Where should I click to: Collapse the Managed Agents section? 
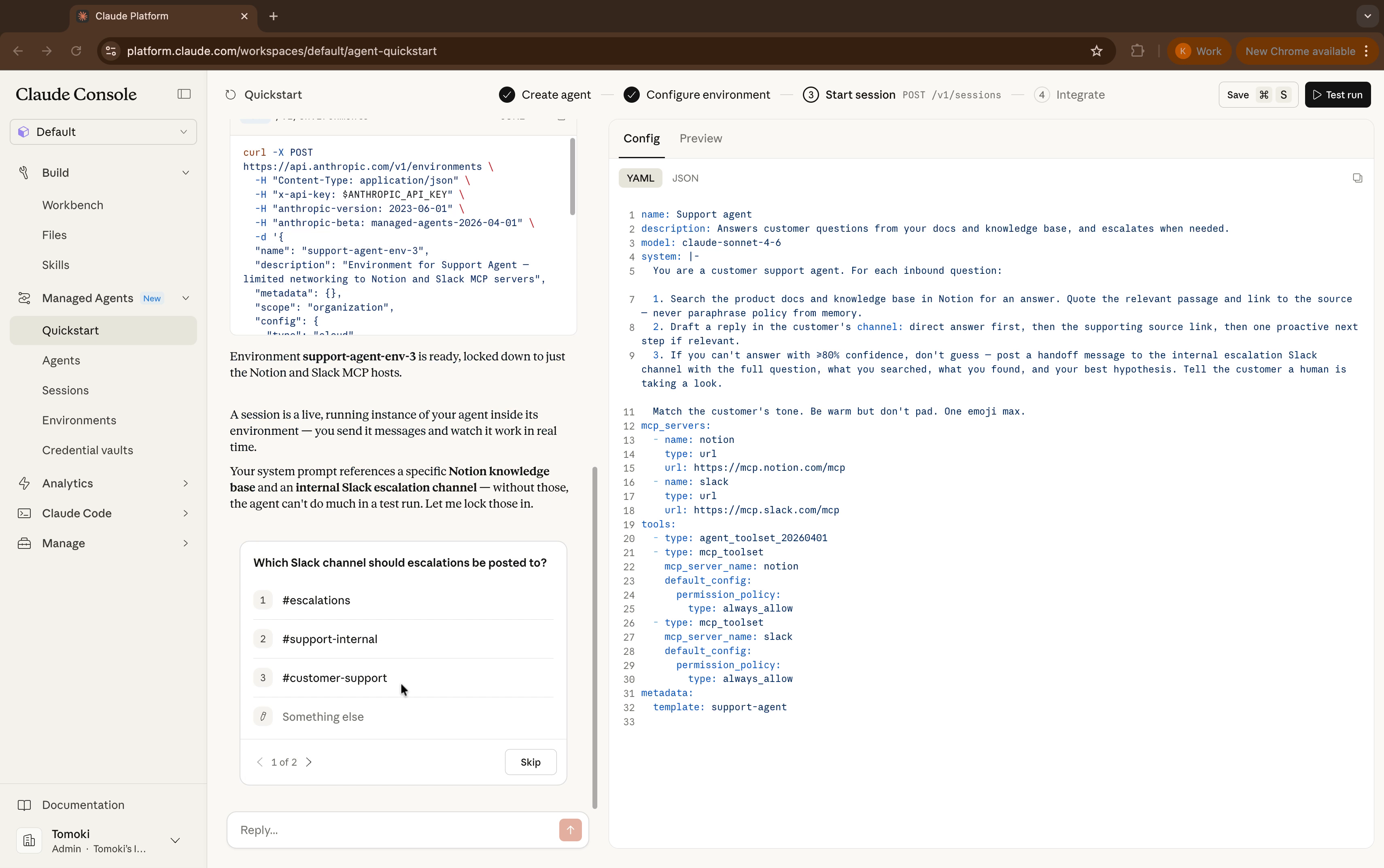[x=185, y=298]
